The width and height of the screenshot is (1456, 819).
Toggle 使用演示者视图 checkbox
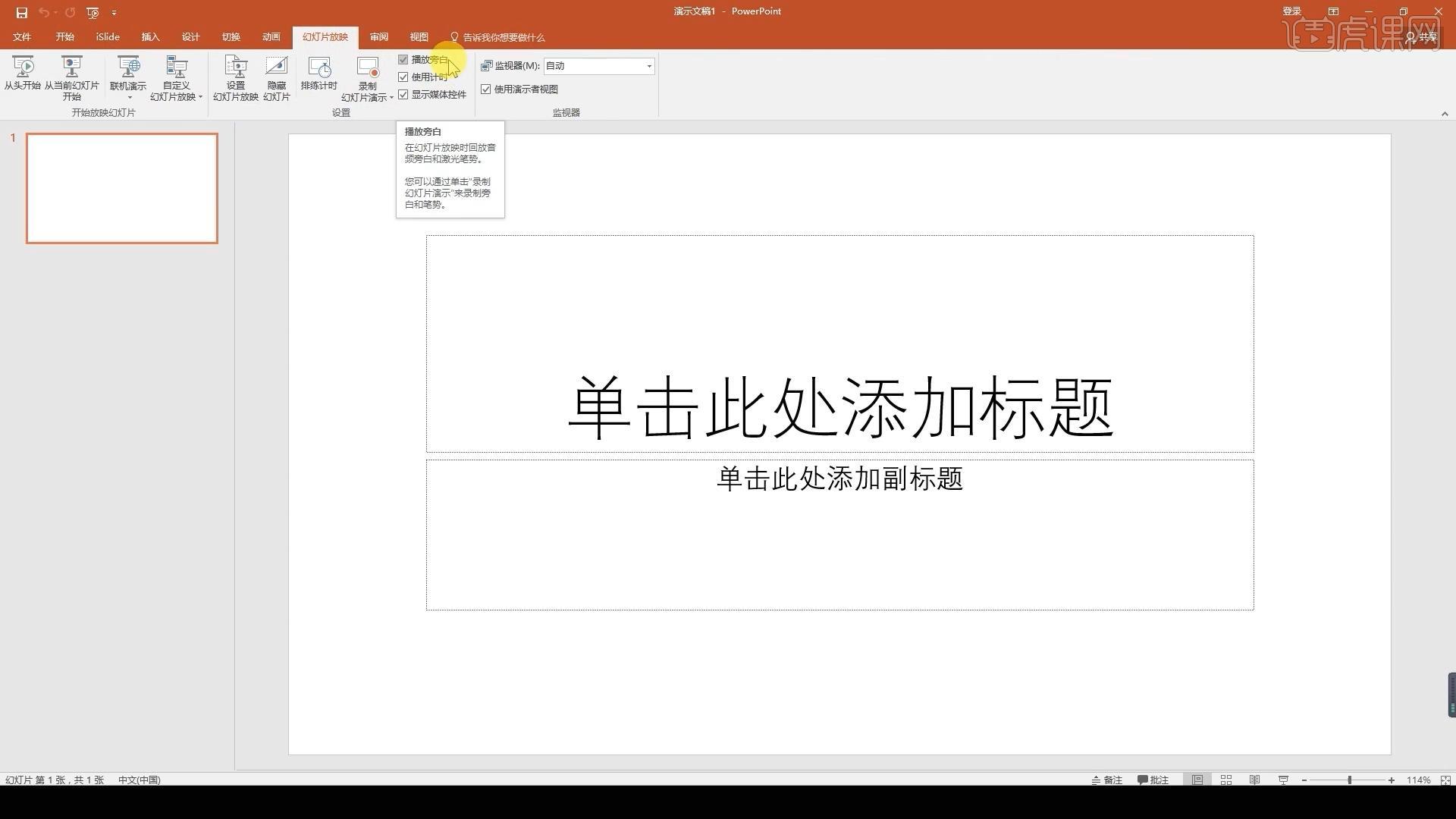(486, 89)
